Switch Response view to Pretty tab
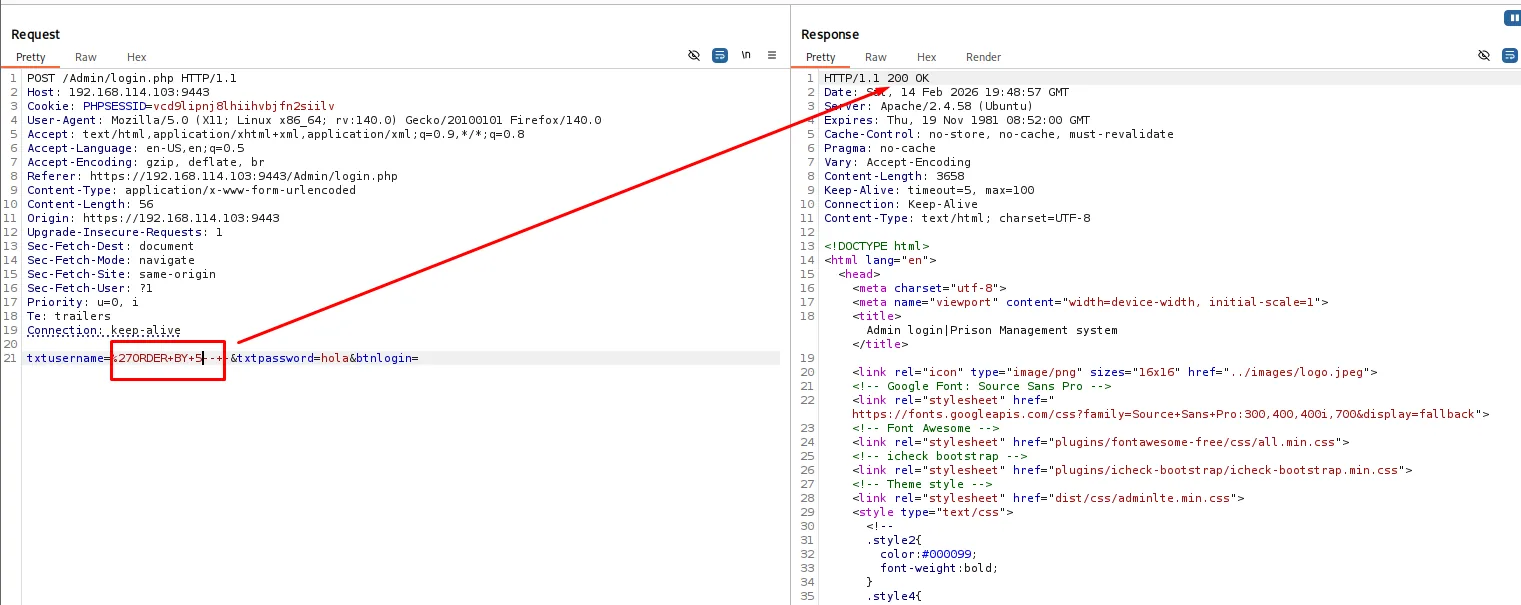The height and width of the screenshot is (605, 1521). pos(821,57)
